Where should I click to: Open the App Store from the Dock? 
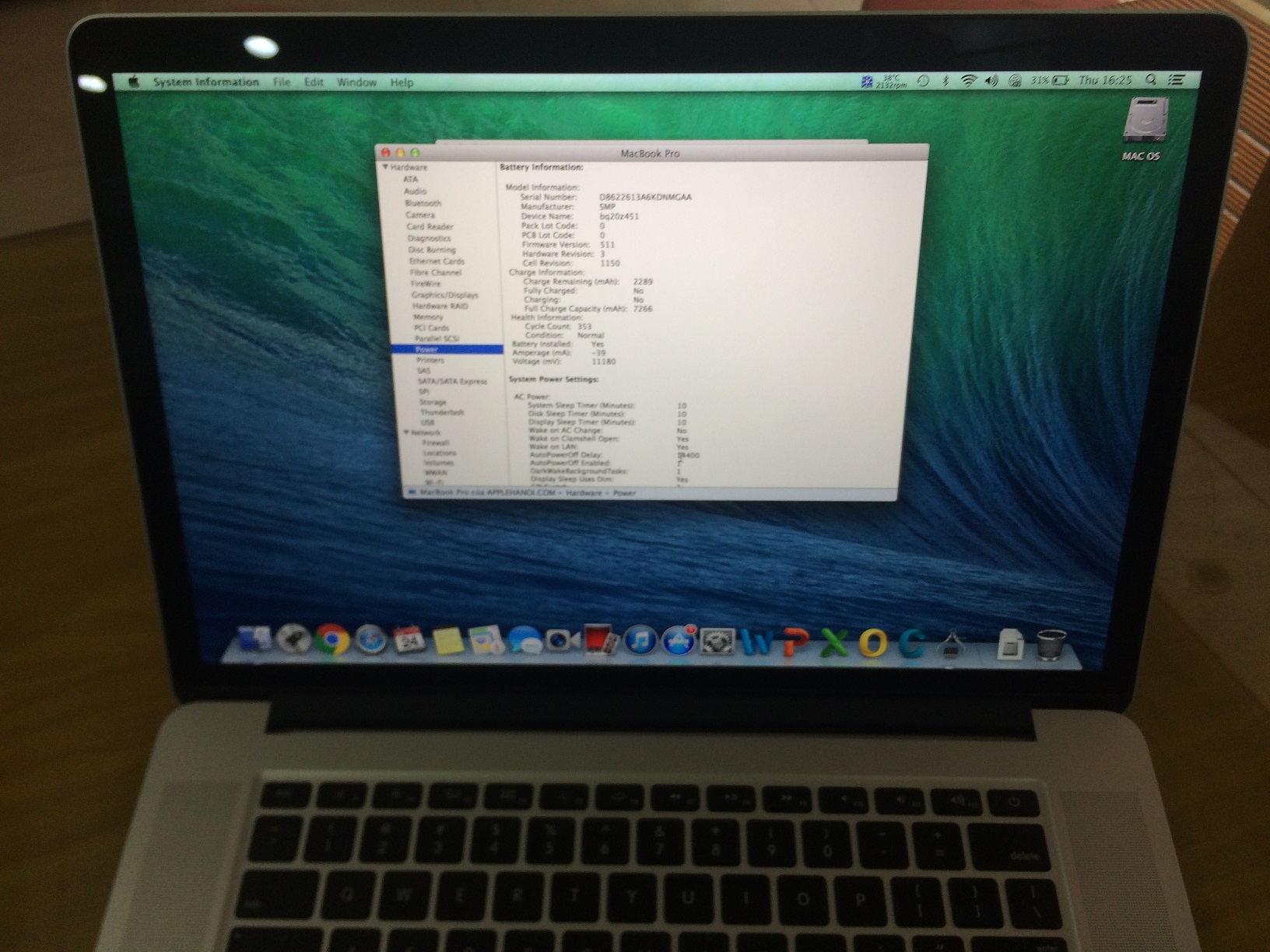coord(679,640)
